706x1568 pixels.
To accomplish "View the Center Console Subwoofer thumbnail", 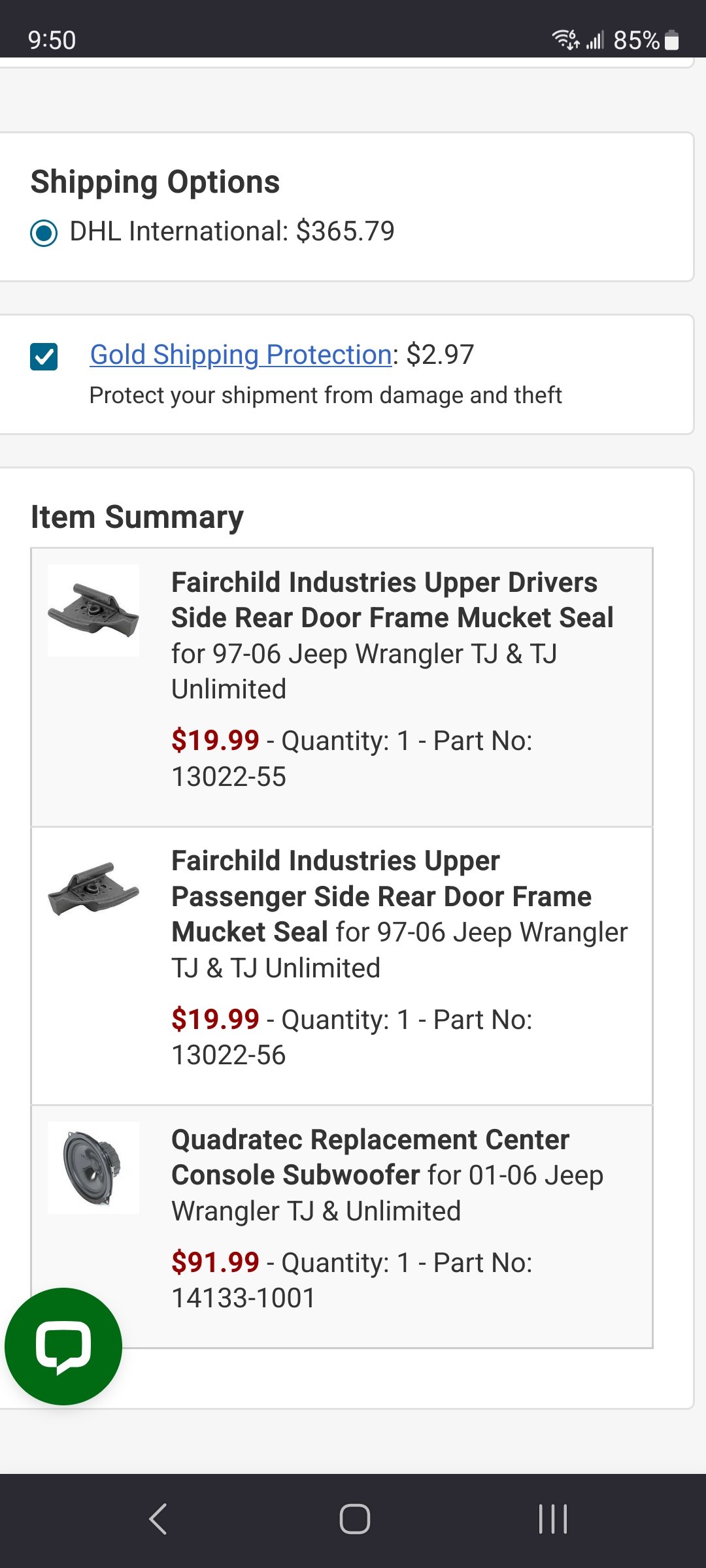I will pos(93,1168).
